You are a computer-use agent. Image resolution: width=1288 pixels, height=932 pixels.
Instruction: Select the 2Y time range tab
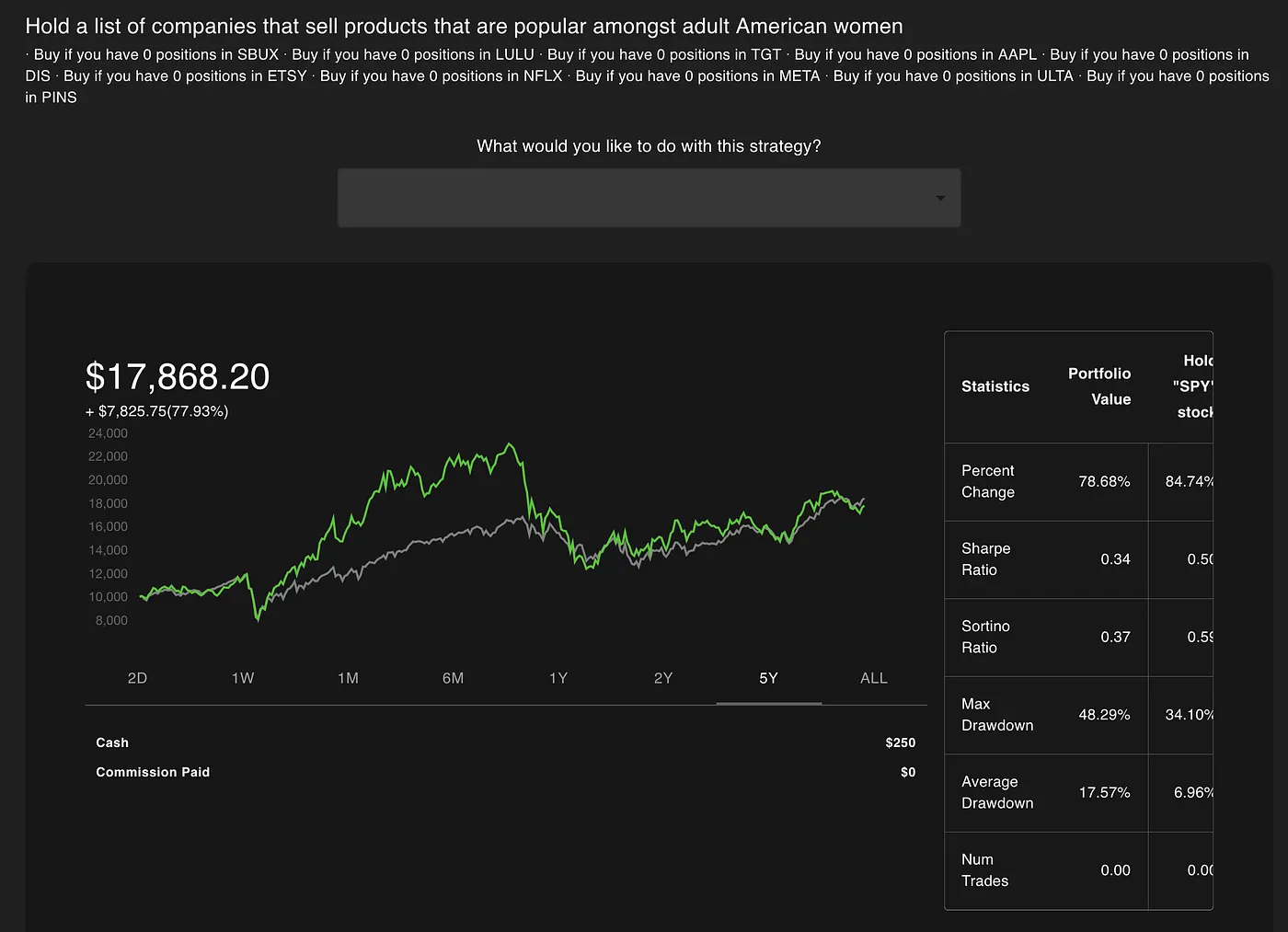click(x=663, y=678)
